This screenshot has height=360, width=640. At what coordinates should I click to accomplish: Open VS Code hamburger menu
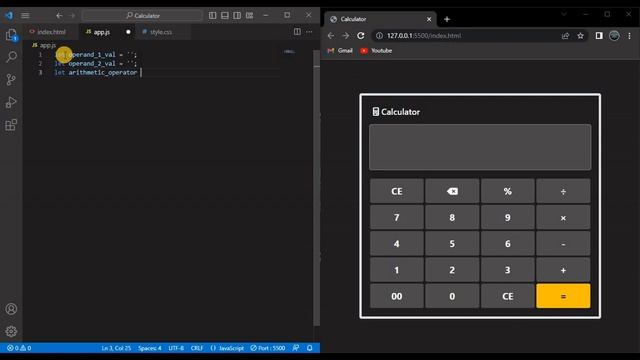click(x=25, y=16)
